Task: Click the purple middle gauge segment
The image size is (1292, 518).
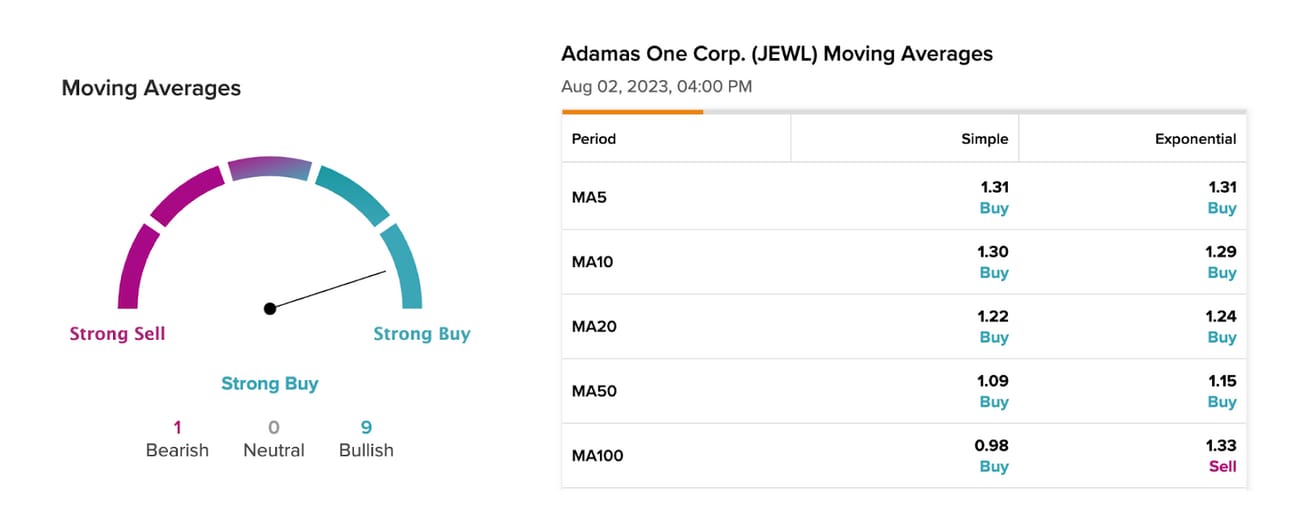Action: [x=269, y=168]
